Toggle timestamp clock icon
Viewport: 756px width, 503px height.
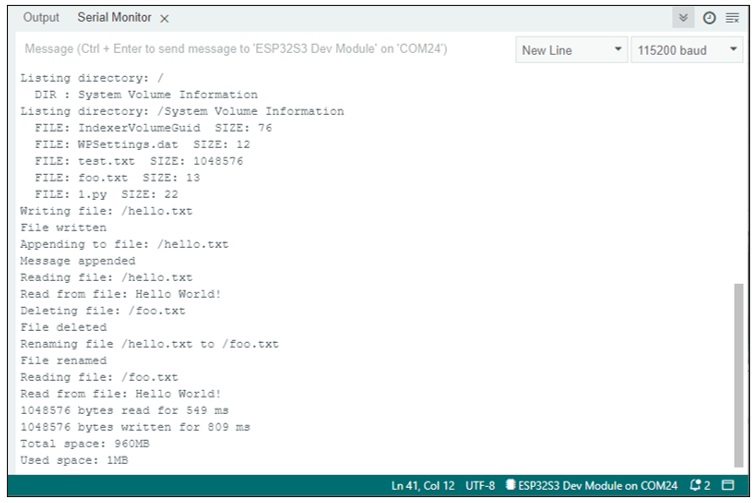(x=709, y=18)
